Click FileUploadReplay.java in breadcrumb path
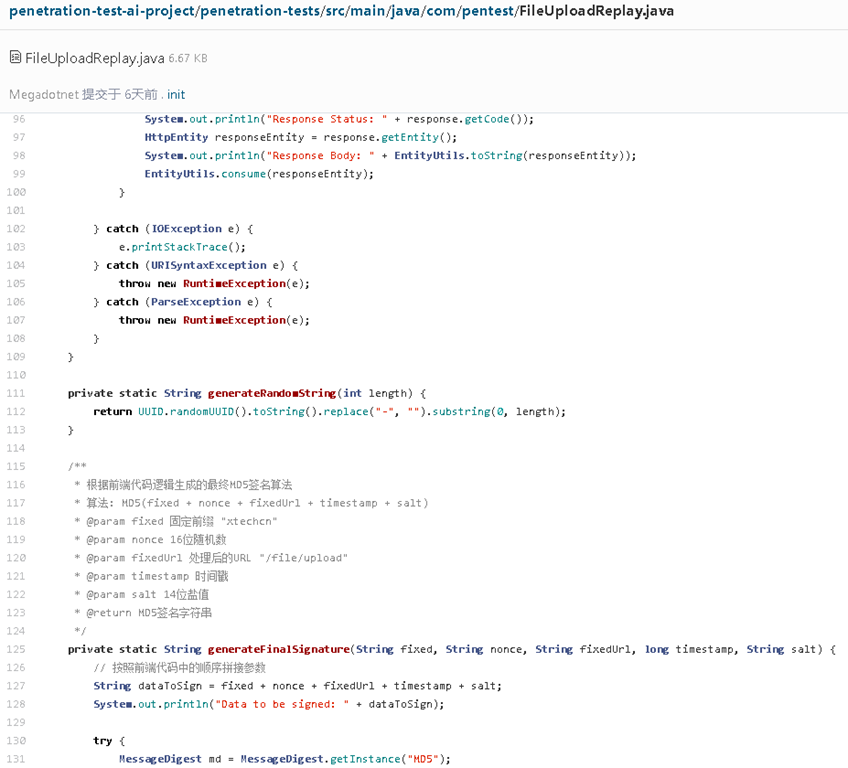This screenshot has height=768, width=848. (x=597, y=11)
